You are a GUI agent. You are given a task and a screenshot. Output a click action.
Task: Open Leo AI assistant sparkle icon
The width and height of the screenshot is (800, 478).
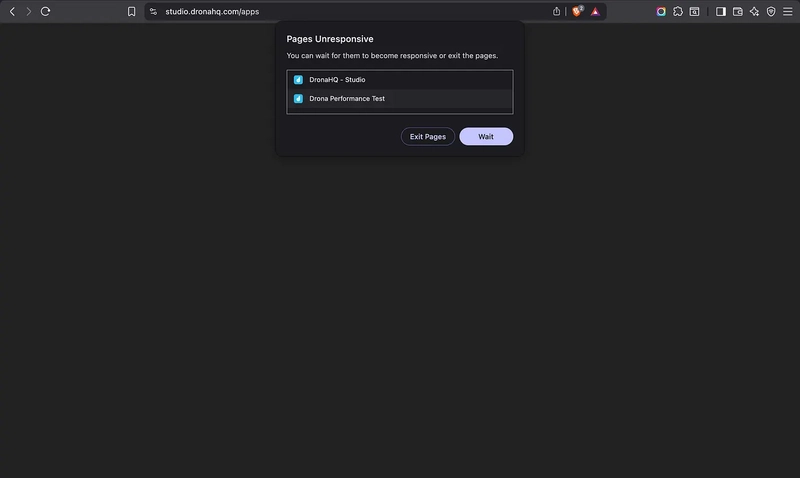(754, 11)
